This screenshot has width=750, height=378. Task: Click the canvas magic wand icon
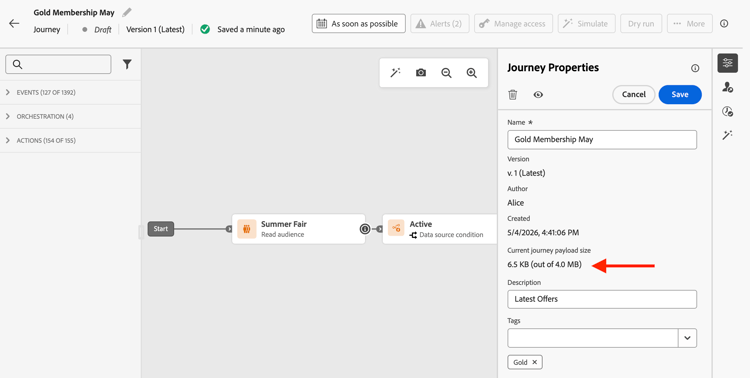pyautogui.click(x=395, y=73)
